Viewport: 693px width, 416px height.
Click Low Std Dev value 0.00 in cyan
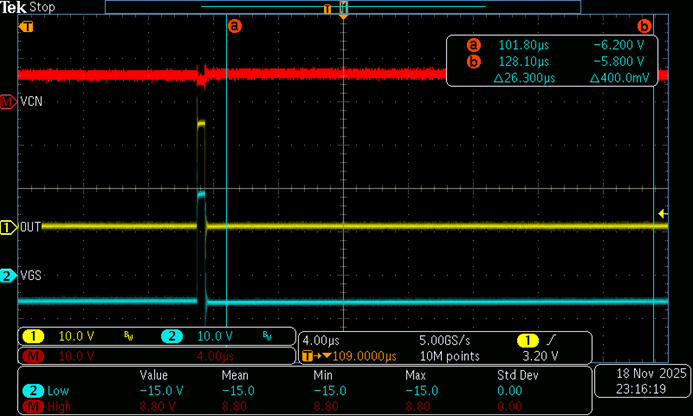point(510,391)
